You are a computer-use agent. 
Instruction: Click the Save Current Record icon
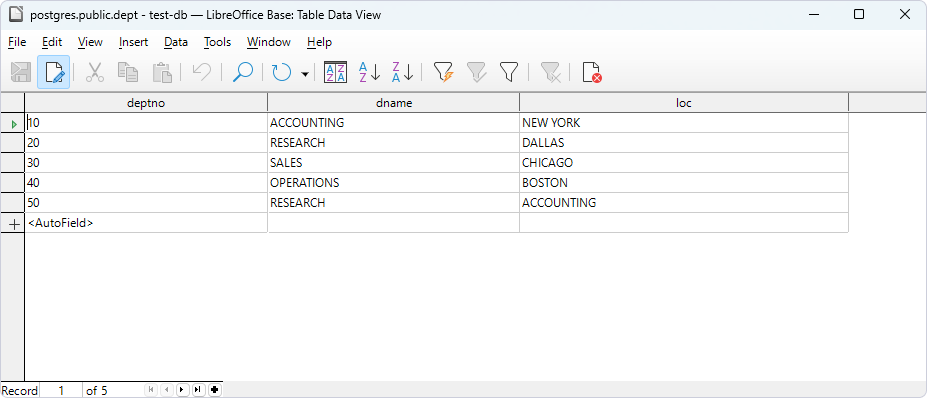(21, 72)
